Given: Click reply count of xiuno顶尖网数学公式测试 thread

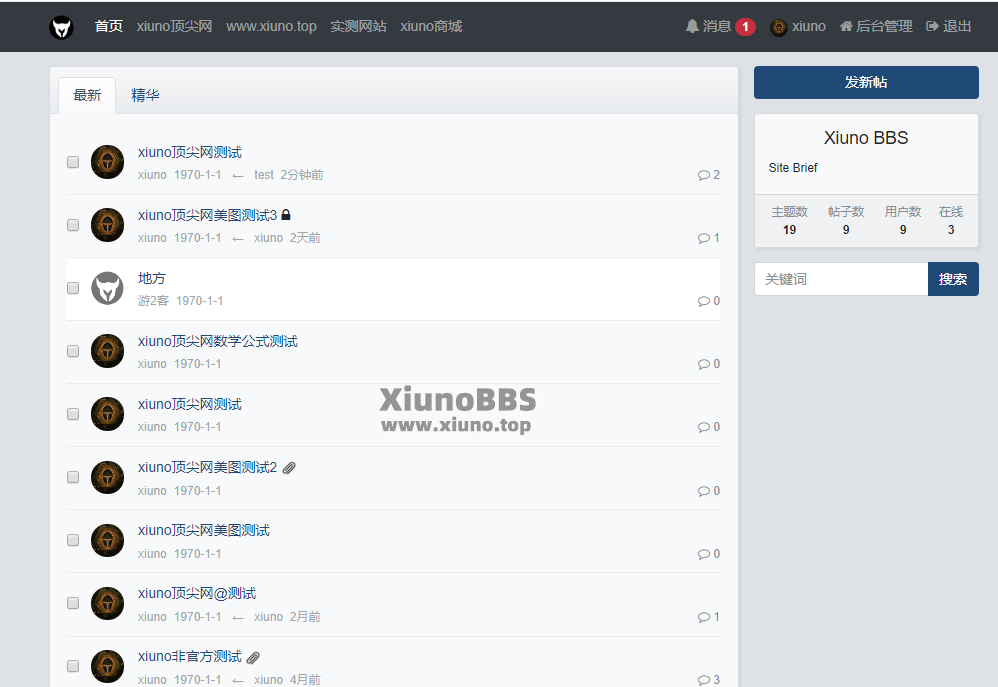Looking at the screenshot, I should (708, 364).
